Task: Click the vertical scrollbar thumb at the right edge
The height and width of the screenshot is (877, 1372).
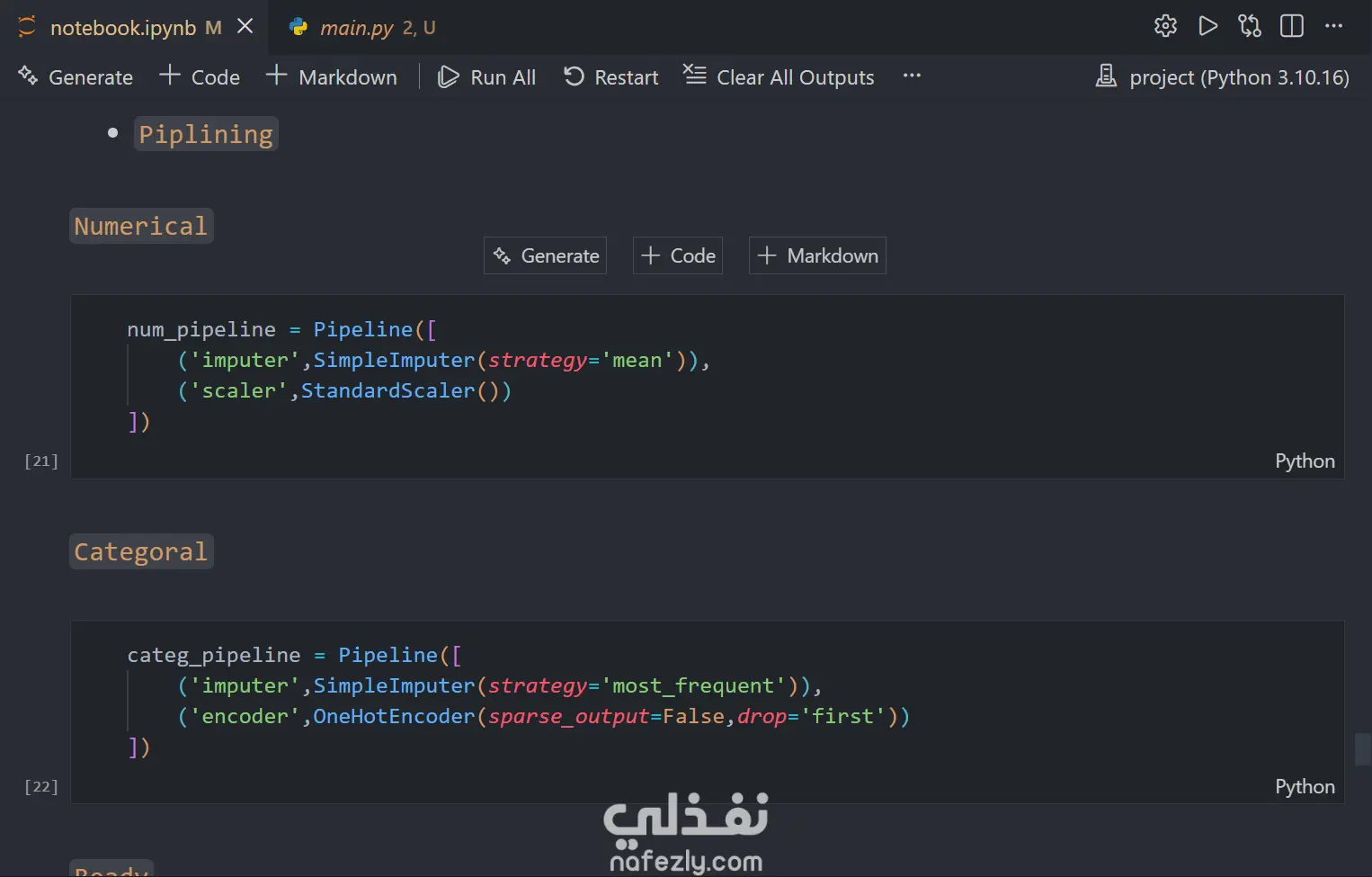Action: coord(1363,749)
